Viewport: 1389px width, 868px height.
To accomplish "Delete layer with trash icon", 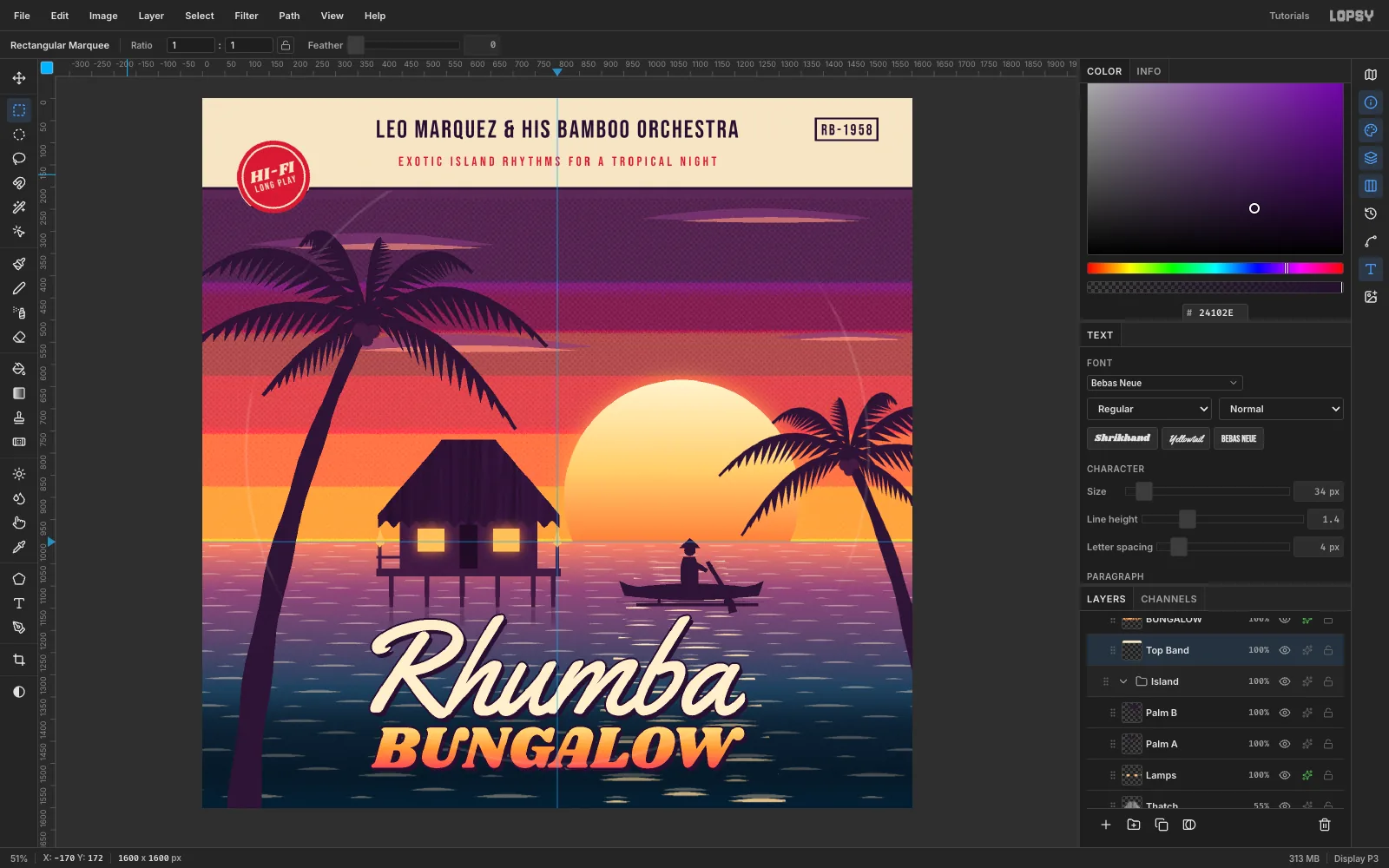I will click(1325, 825).
